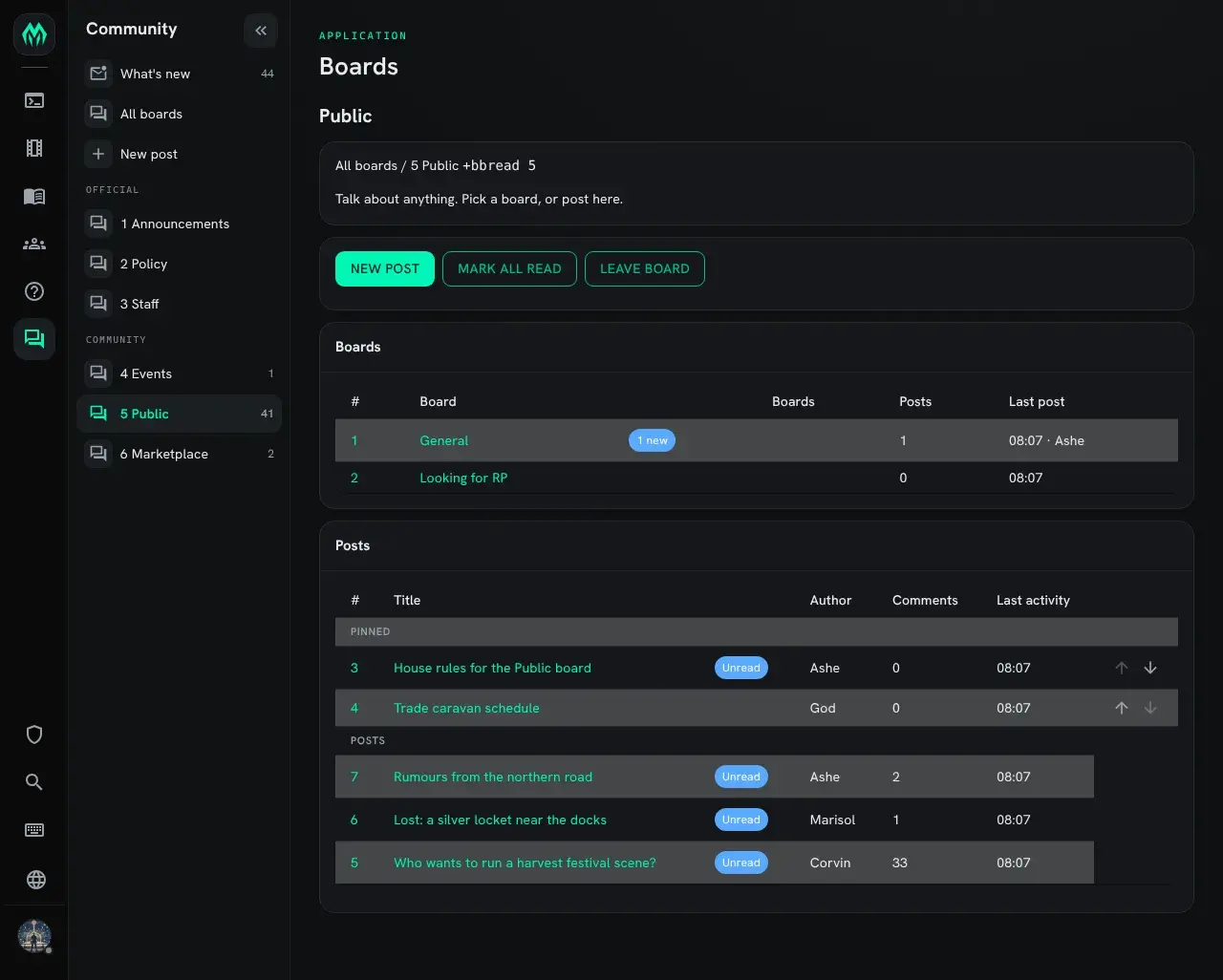Image resolution: width=1223 pixels, height=980 pixels.
Task: Click the '1 new' badge on General
Action: [x=653, y=440]
